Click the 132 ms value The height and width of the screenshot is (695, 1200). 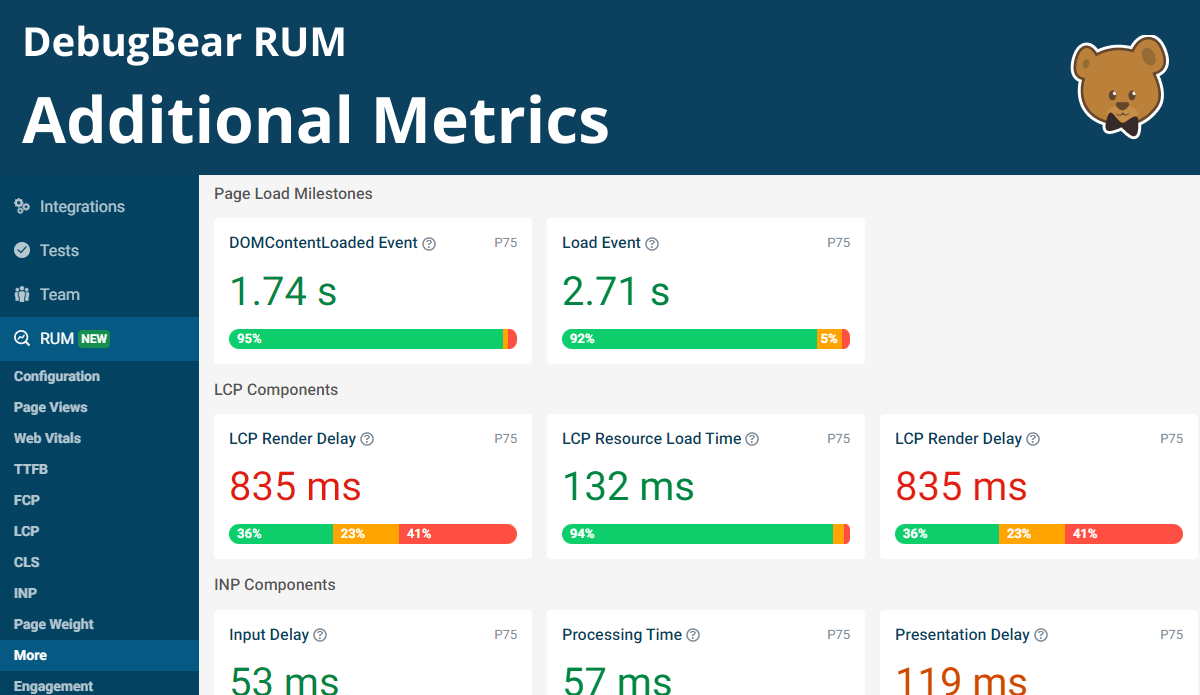click(628, 487)
